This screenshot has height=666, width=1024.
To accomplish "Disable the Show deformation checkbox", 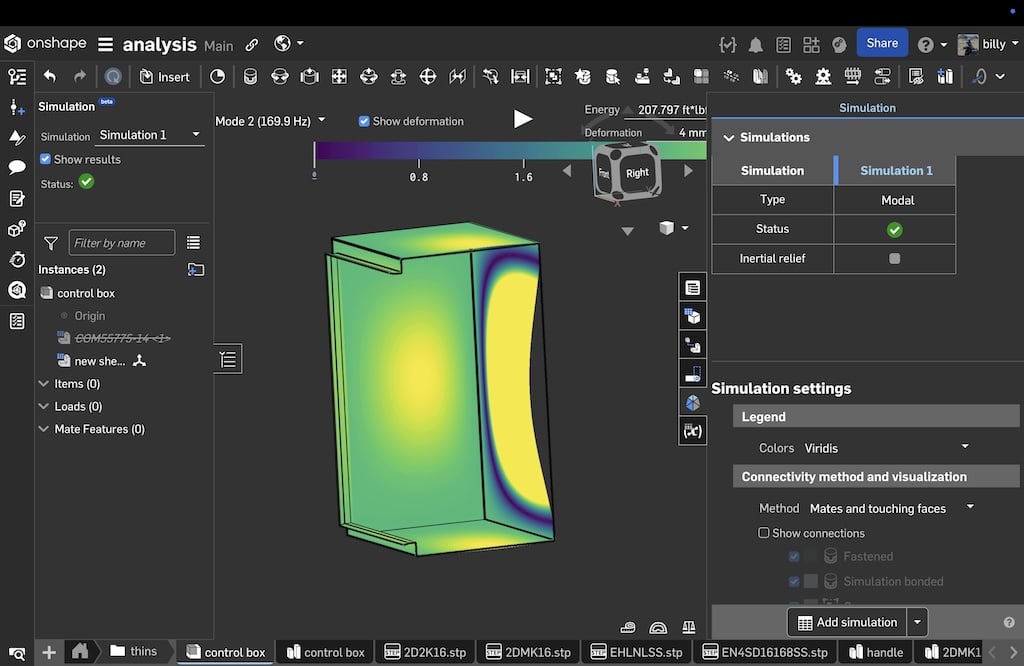I will (364, 121).
